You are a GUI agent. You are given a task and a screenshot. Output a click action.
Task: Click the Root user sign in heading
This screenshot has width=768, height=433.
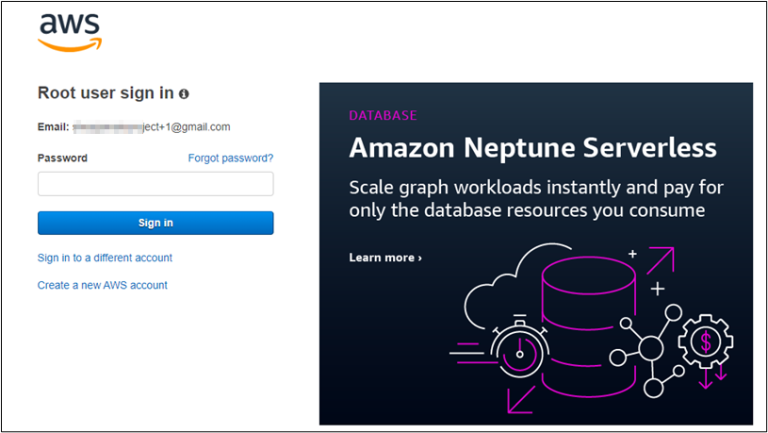(x=106, y=93)
